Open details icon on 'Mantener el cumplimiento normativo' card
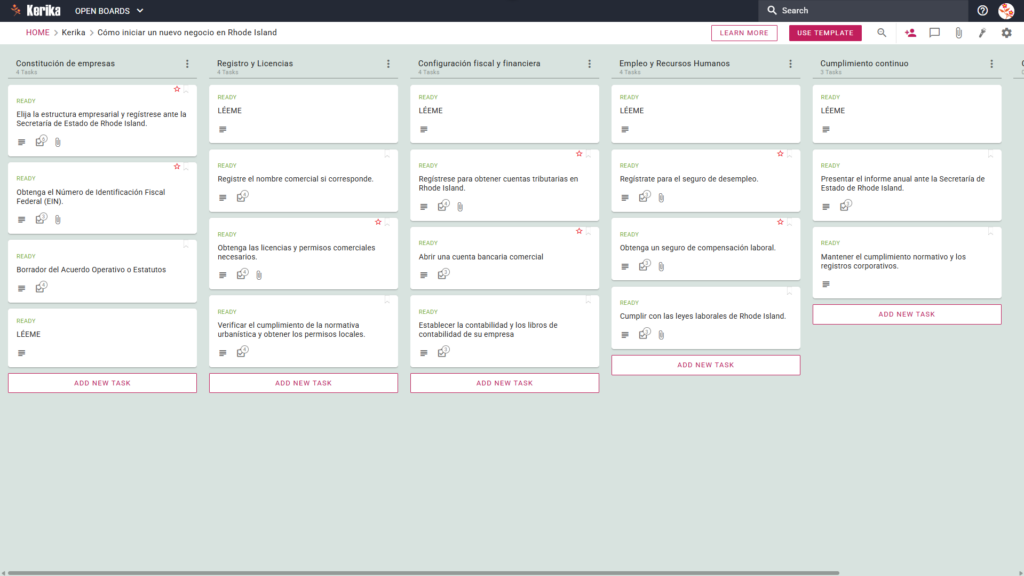The image size is (1024, 576). tap(826, 284)
